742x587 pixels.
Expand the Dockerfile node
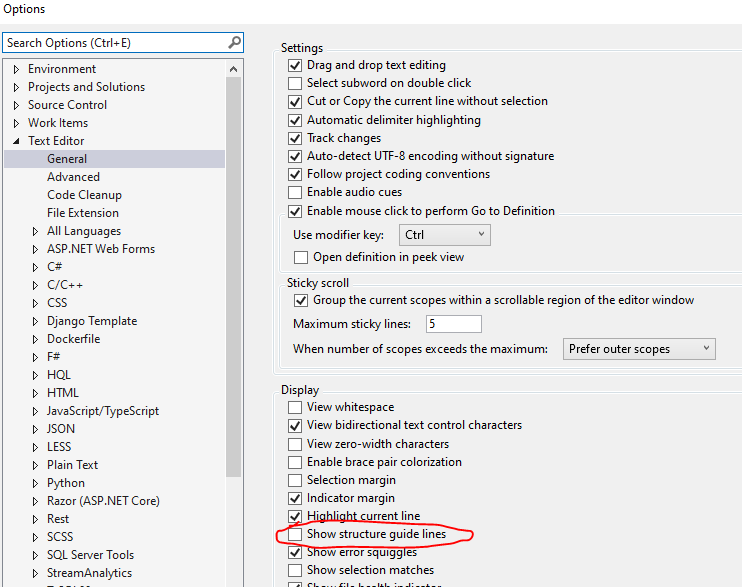coord(35,339)
